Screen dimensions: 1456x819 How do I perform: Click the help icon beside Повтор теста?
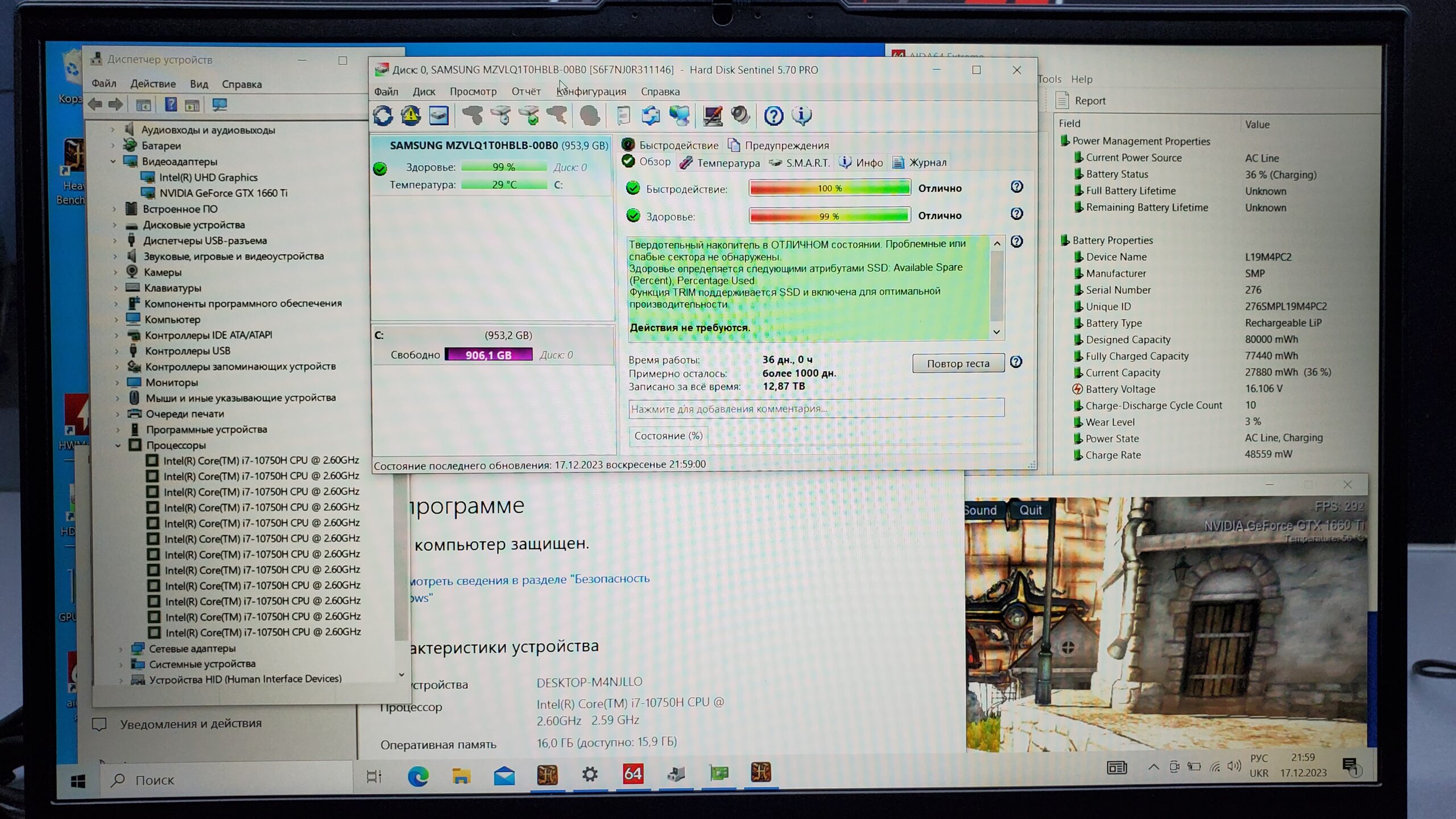(x=1016, y=362)
